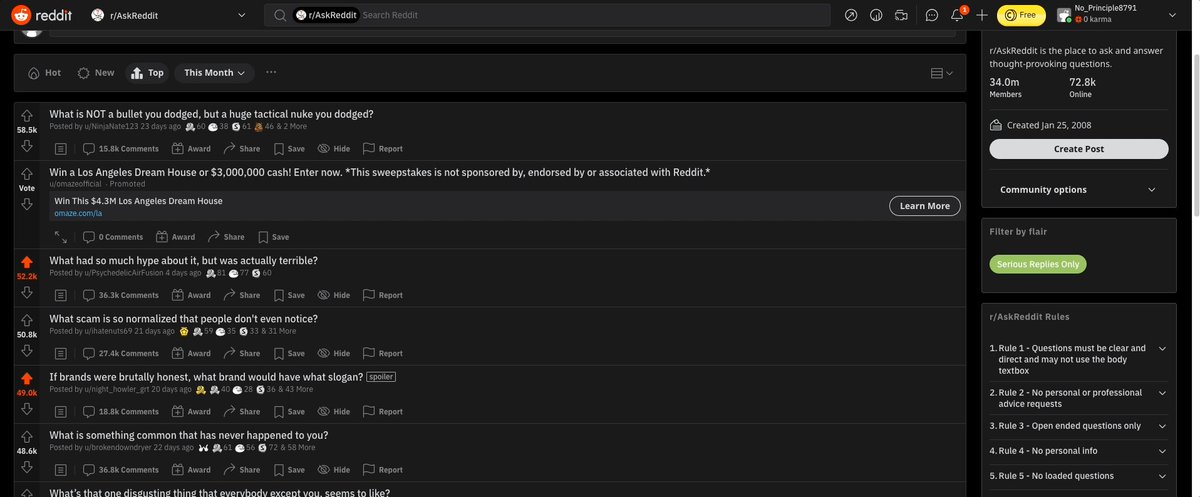Viewport: 1200px width, 497px height.
Task: Upvote the Los Angeles Dream House ad
Action: click(27, 174)
